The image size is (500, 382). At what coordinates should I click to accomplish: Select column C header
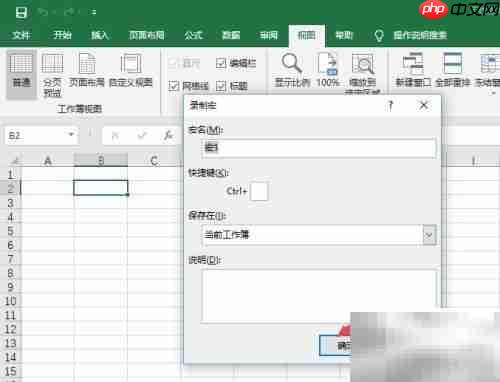click(x=154, y=161)
